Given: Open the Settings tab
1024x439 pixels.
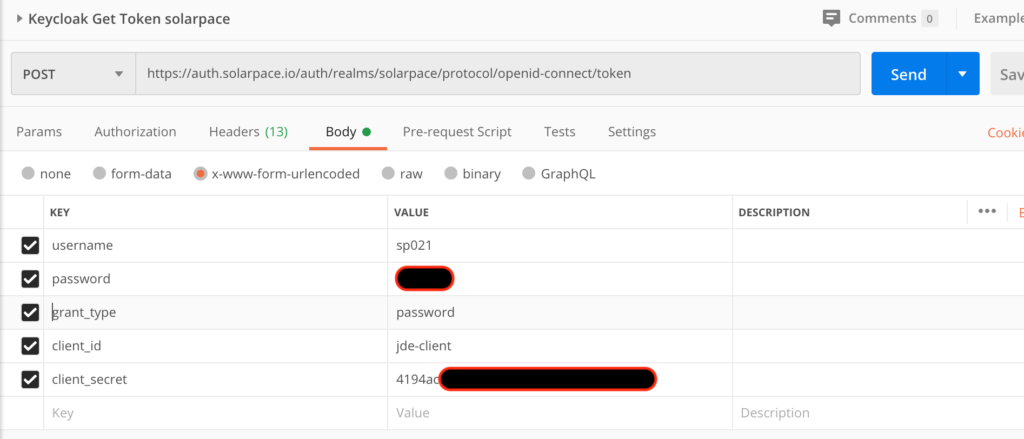Looking at the screenshot, I should 632,132.
